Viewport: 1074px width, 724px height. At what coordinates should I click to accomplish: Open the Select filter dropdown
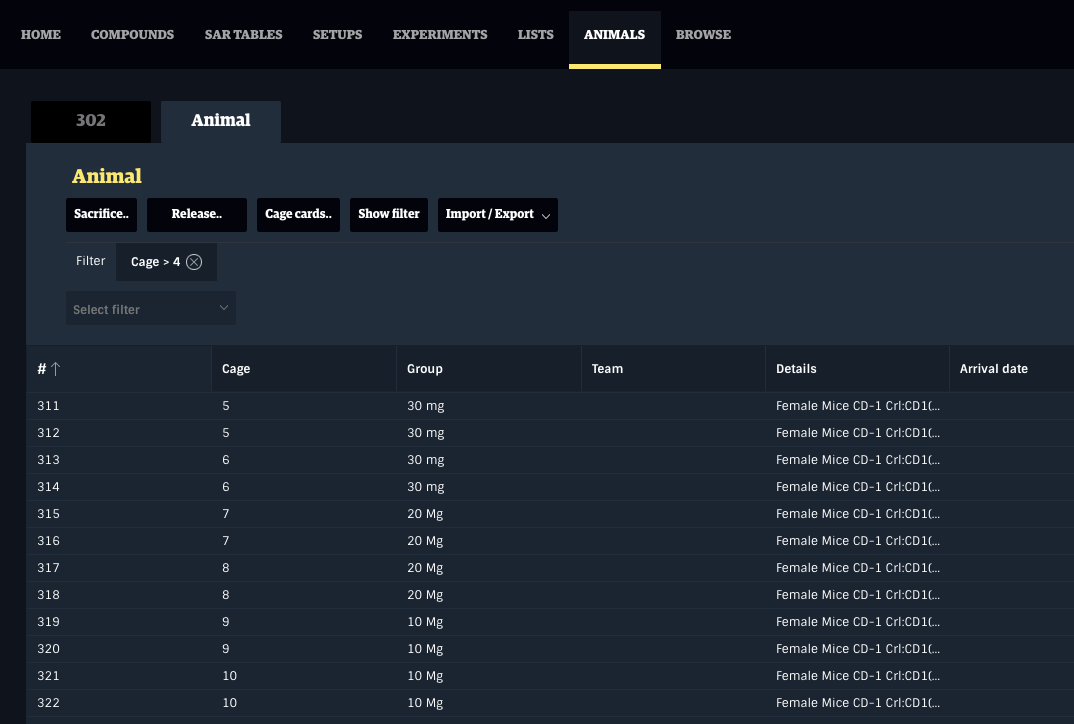click(x=150, y=309)
